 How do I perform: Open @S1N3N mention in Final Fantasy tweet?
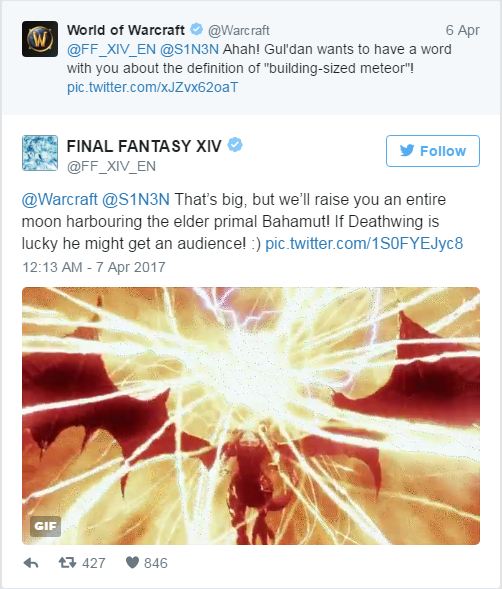pyautogui.click(x=136, y=199)
